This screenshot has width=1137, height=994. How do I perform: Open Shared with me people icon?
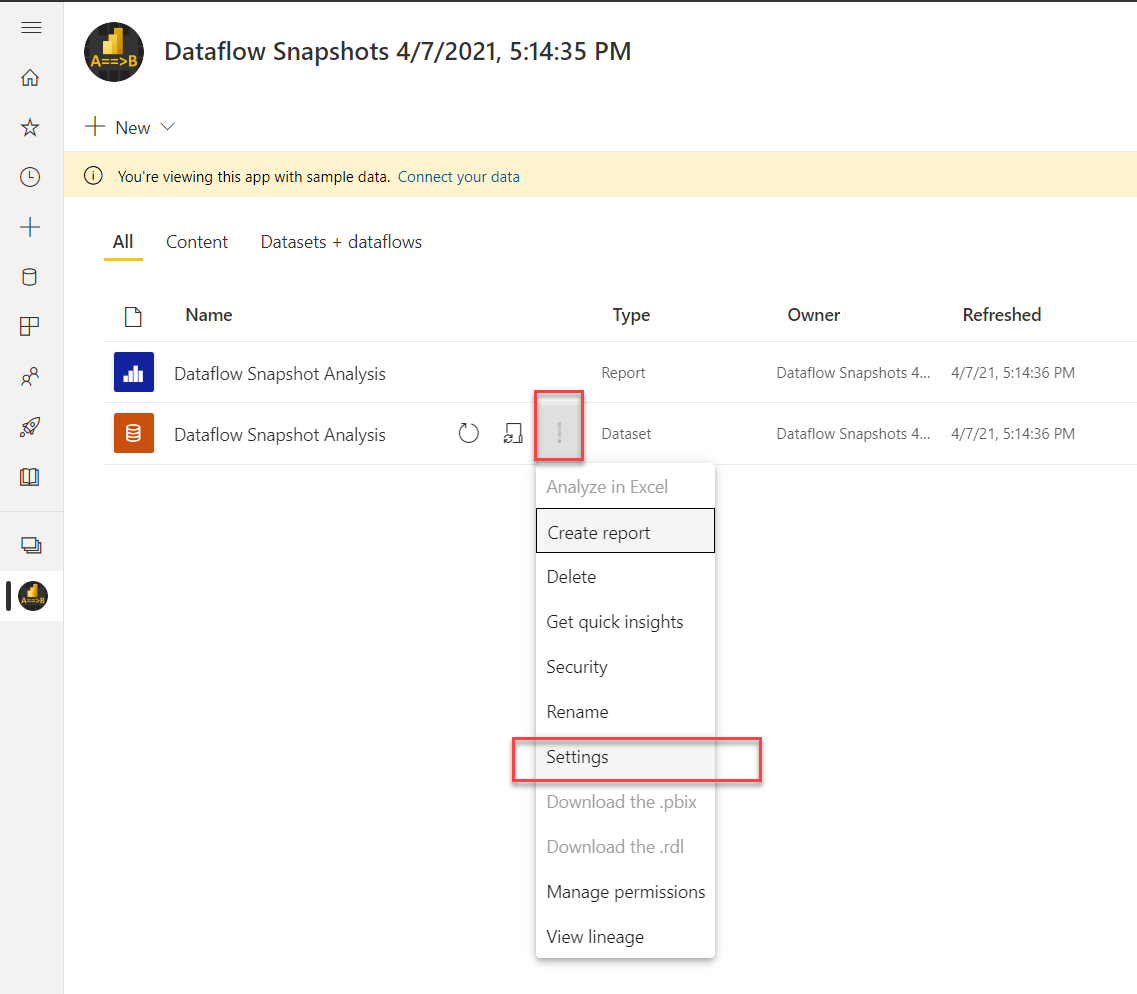(x=30, y=377)
